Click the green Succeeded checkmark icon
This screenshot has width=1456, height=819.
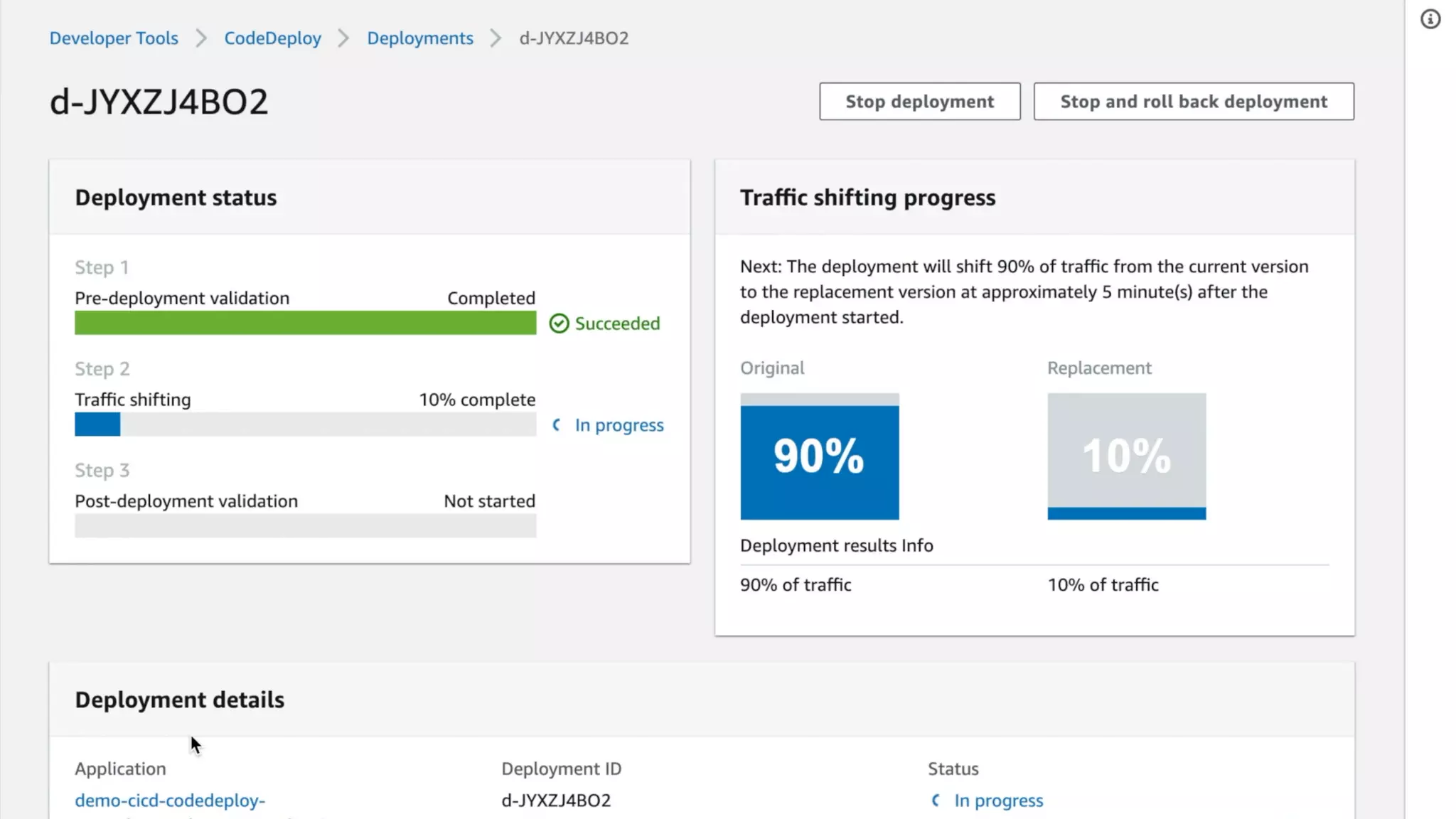coord(559,323)
